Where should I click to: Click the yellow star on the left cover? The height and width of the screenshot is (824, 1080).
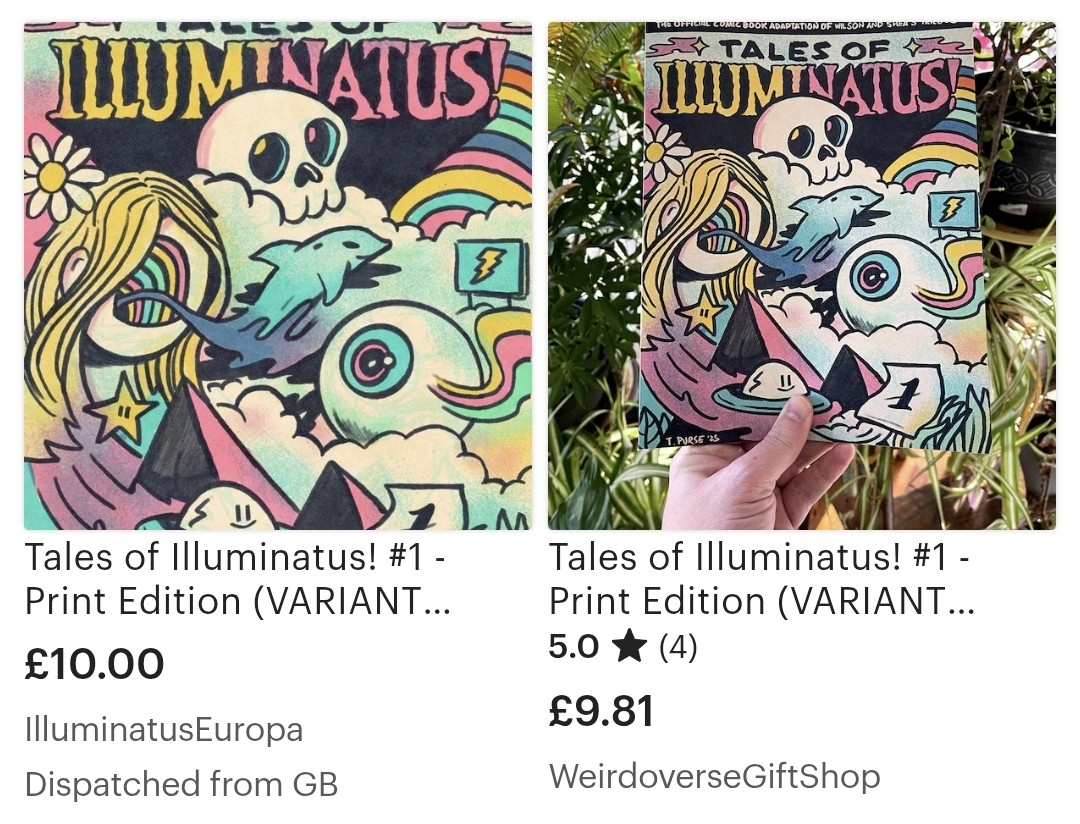point(120,411)
